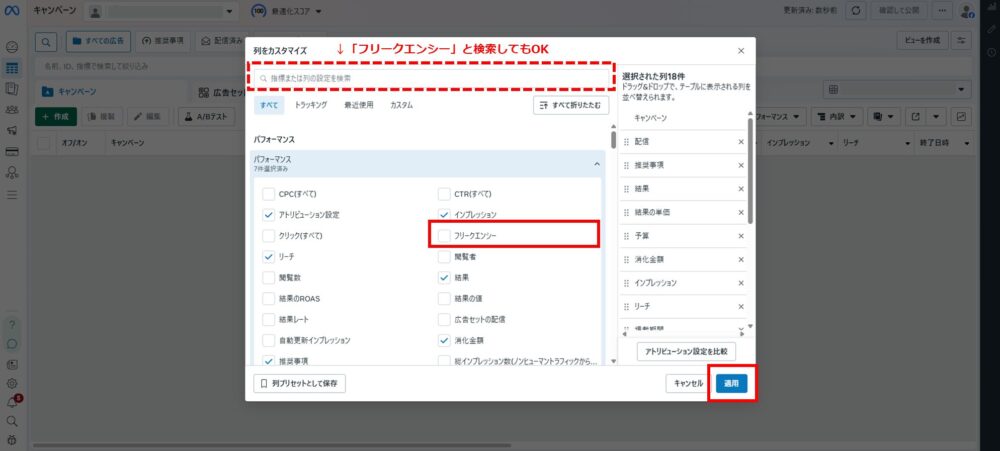Click 列プリセットとして保存 button

tap(300, 383)
